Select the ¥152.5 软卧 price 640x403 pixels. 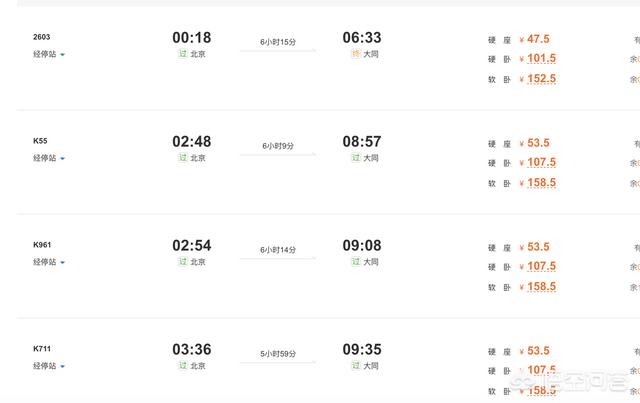tap(540, 79)
